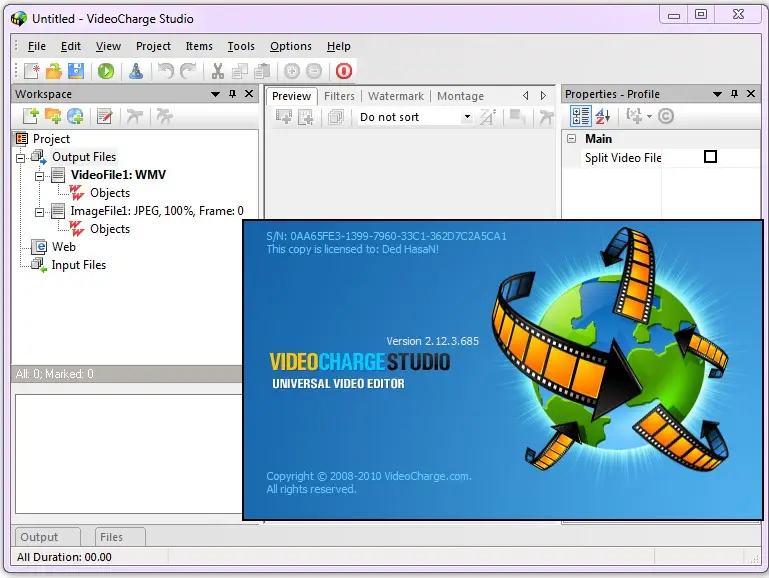769x578 pixels.
Task: Click the Undo arrow icon
Action: click(166, 71)
